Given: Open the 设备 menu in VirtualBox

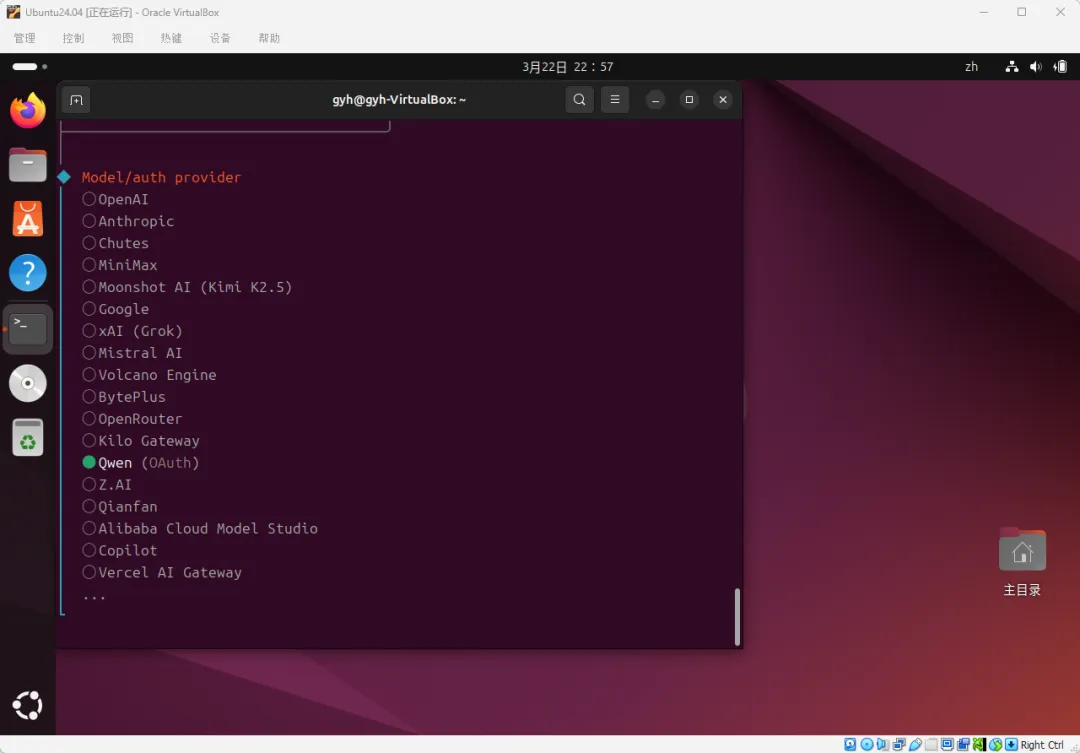Looking at the screenshot, I should 220,38.
